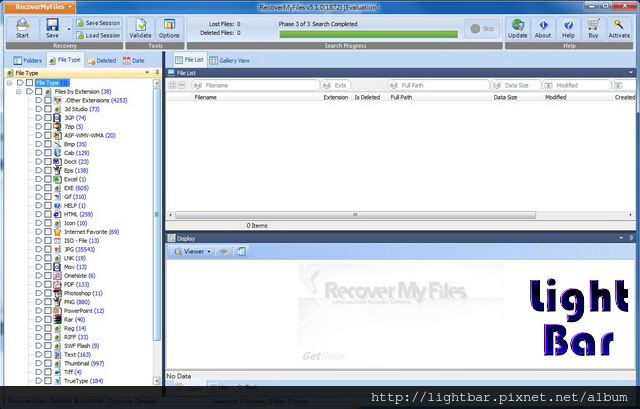Switch to the File Type tab
This screenshot has width=640, height=409.
[65, 60]
